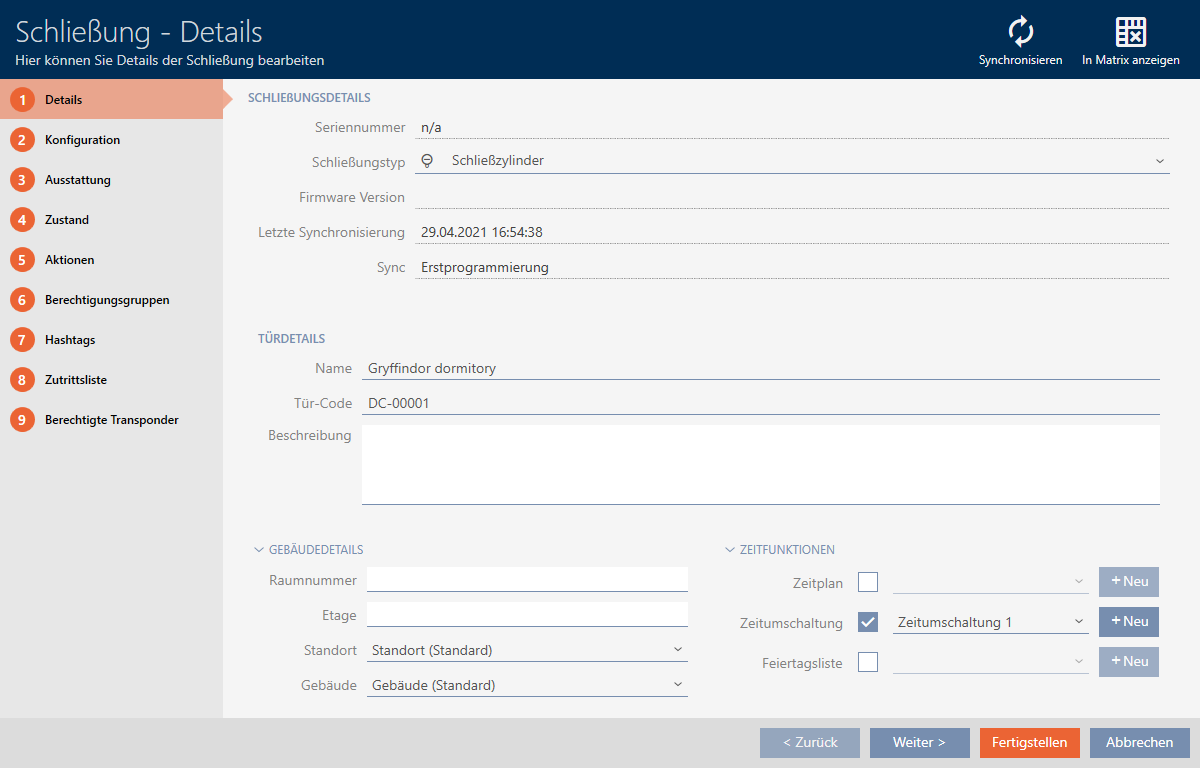Switch to the Berechtigungsgruppen tab
1200x768 pixels.
click(x=106, y=300)
